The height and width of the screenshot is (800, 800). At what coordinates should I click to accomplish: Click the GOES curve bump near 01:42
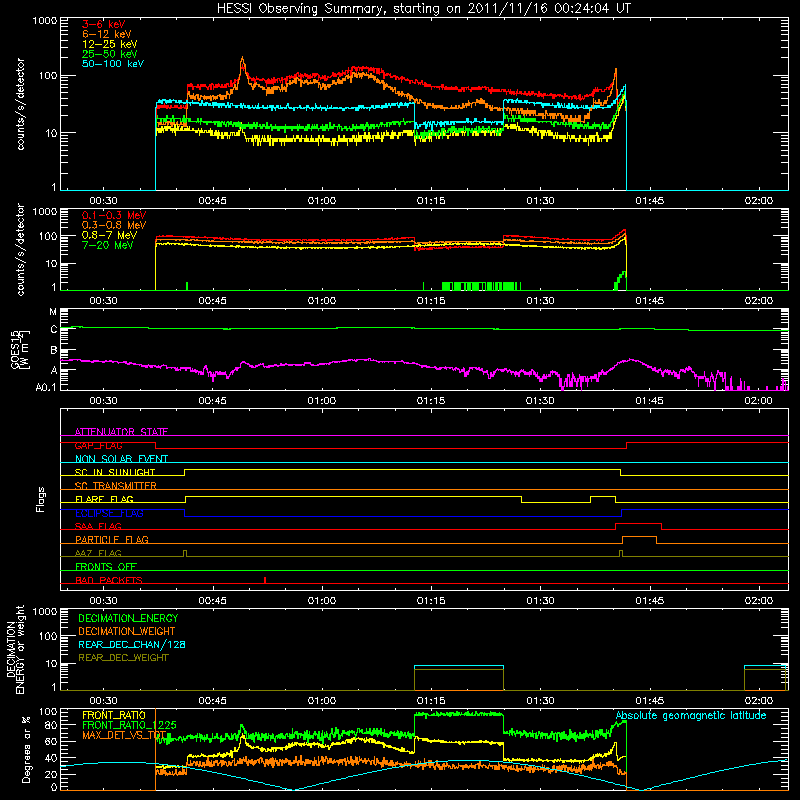632,360
